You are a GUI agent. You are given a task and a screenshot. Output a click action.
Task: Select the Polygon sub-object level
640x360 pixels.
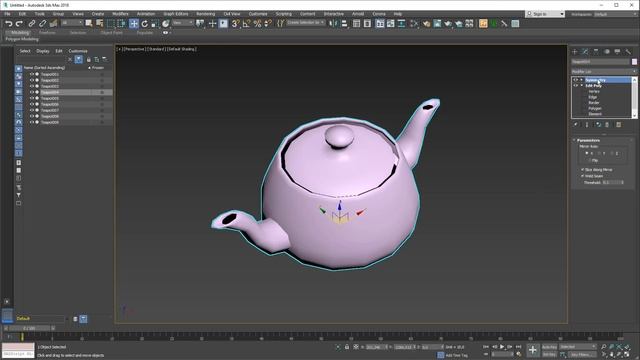click(595, 109)
